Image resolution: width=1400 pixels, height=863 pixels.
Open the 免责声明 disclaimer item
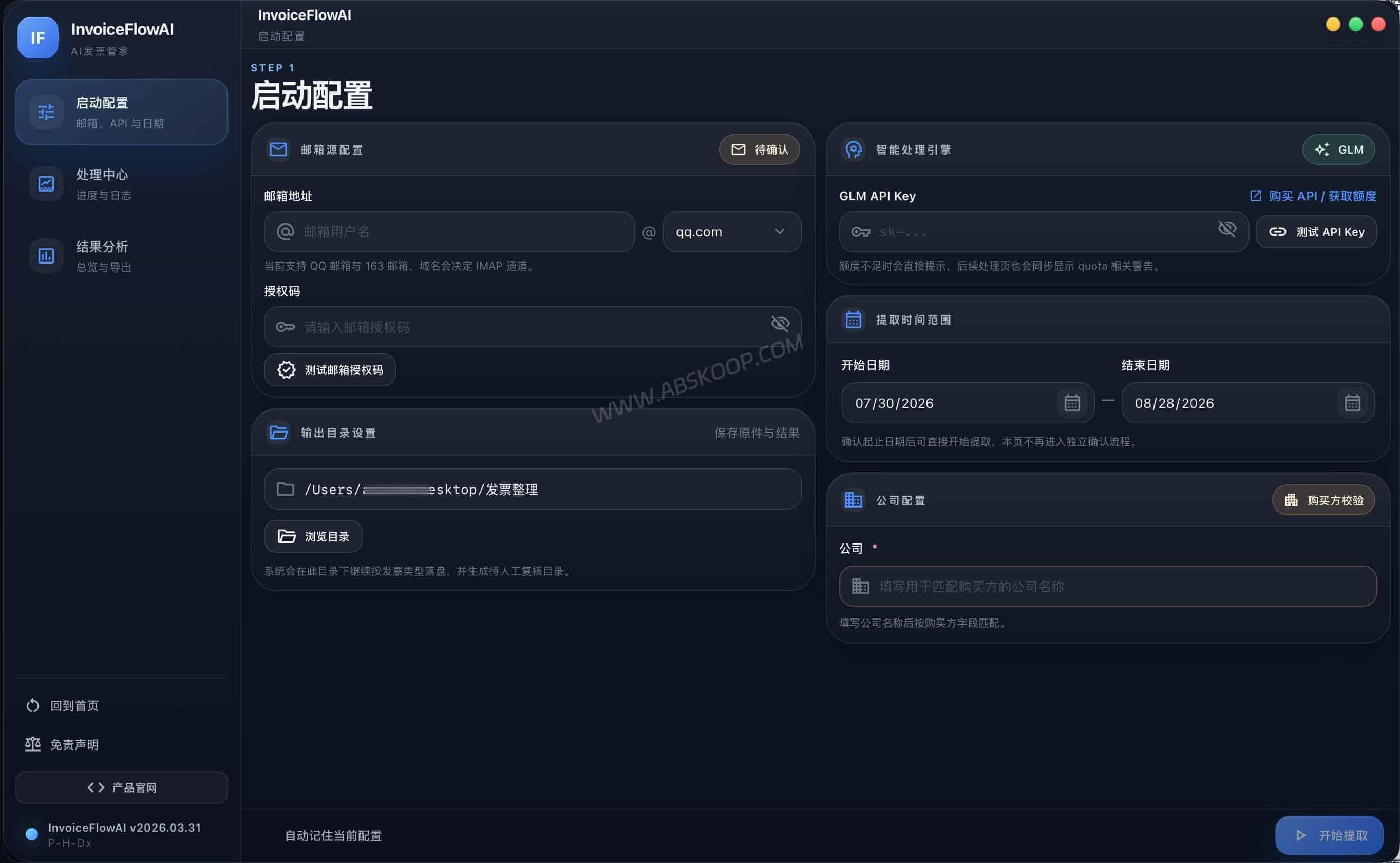[62, 744]
